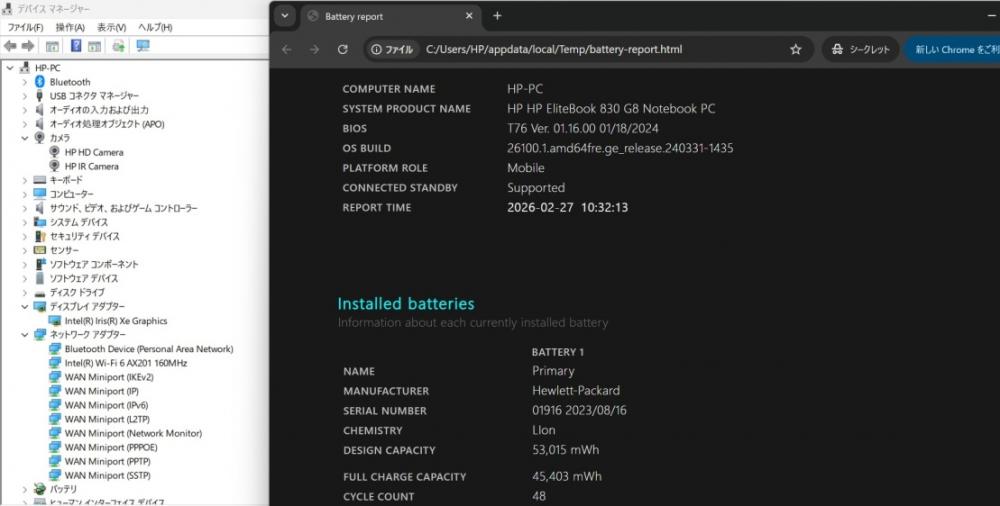Select the HP HD Camera device
Viewport: 1000px width, 506px height.
tap(94, 152)
